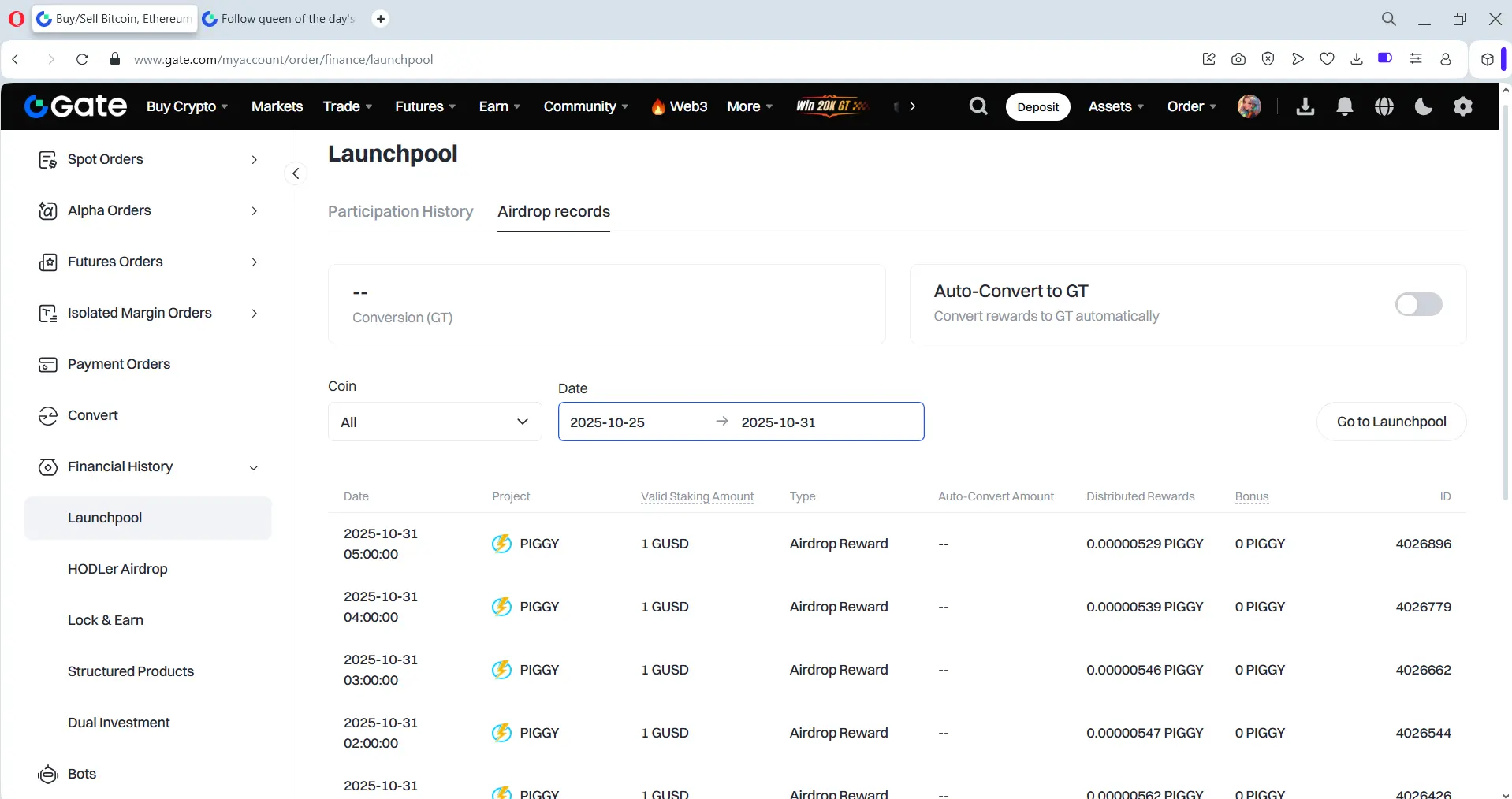Image resolution: width=1512 pixels, height=799 pixels.
Task: Expand Alpha Orders submenu chevron
Action: point(254,211)
